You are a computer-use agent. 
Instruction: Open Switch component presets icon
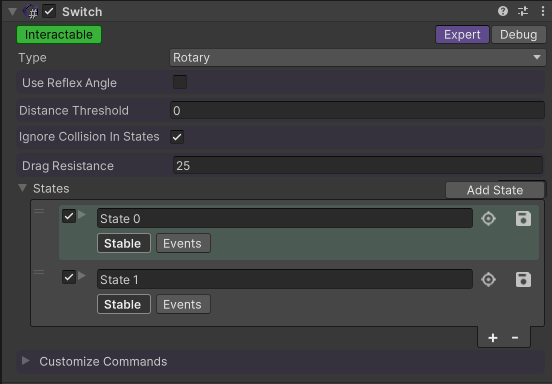click(523, 11)
